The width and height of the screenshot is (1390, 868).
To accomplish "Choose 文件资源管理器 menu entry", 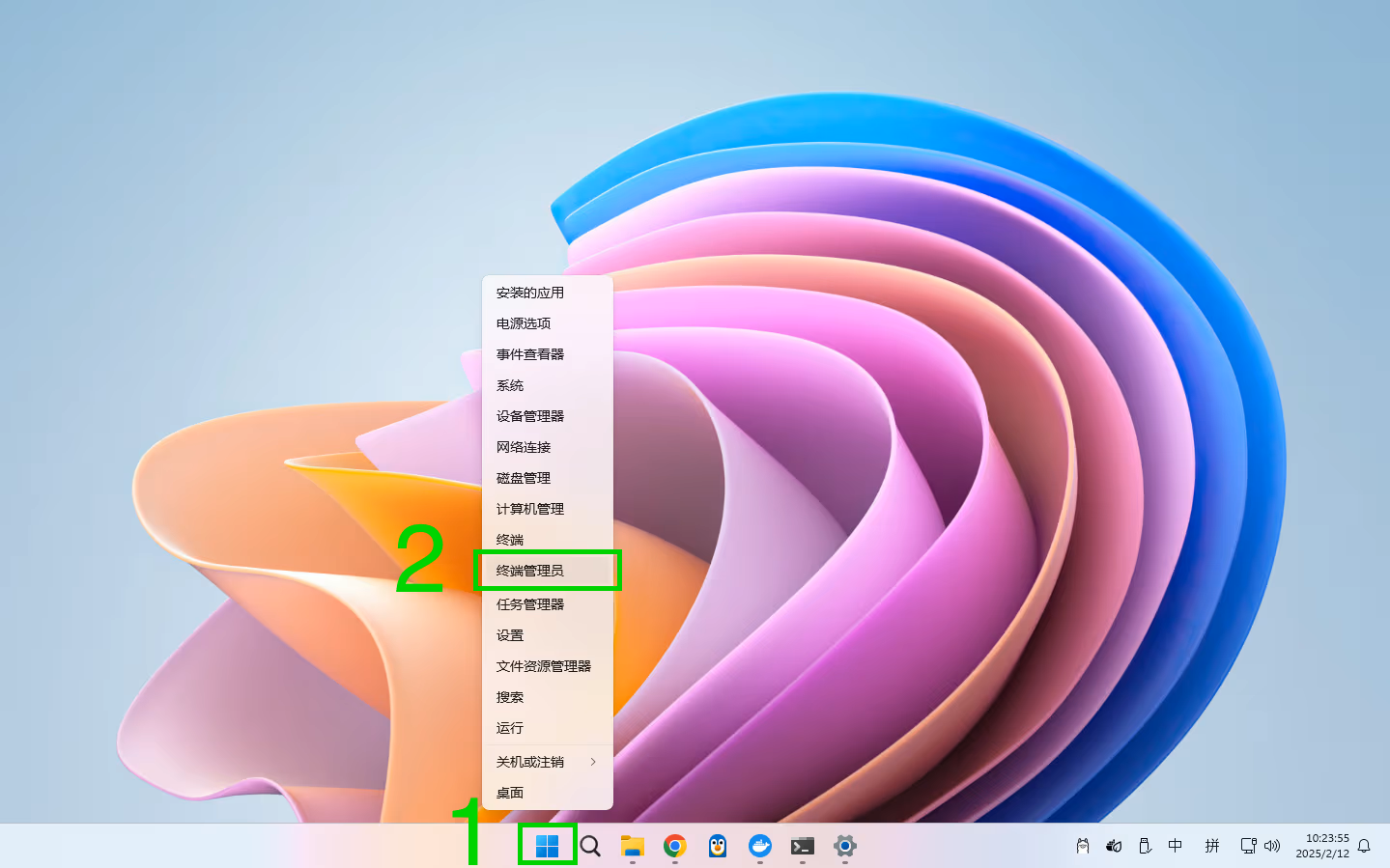I will pyautogui.click(x=548, y=666).
